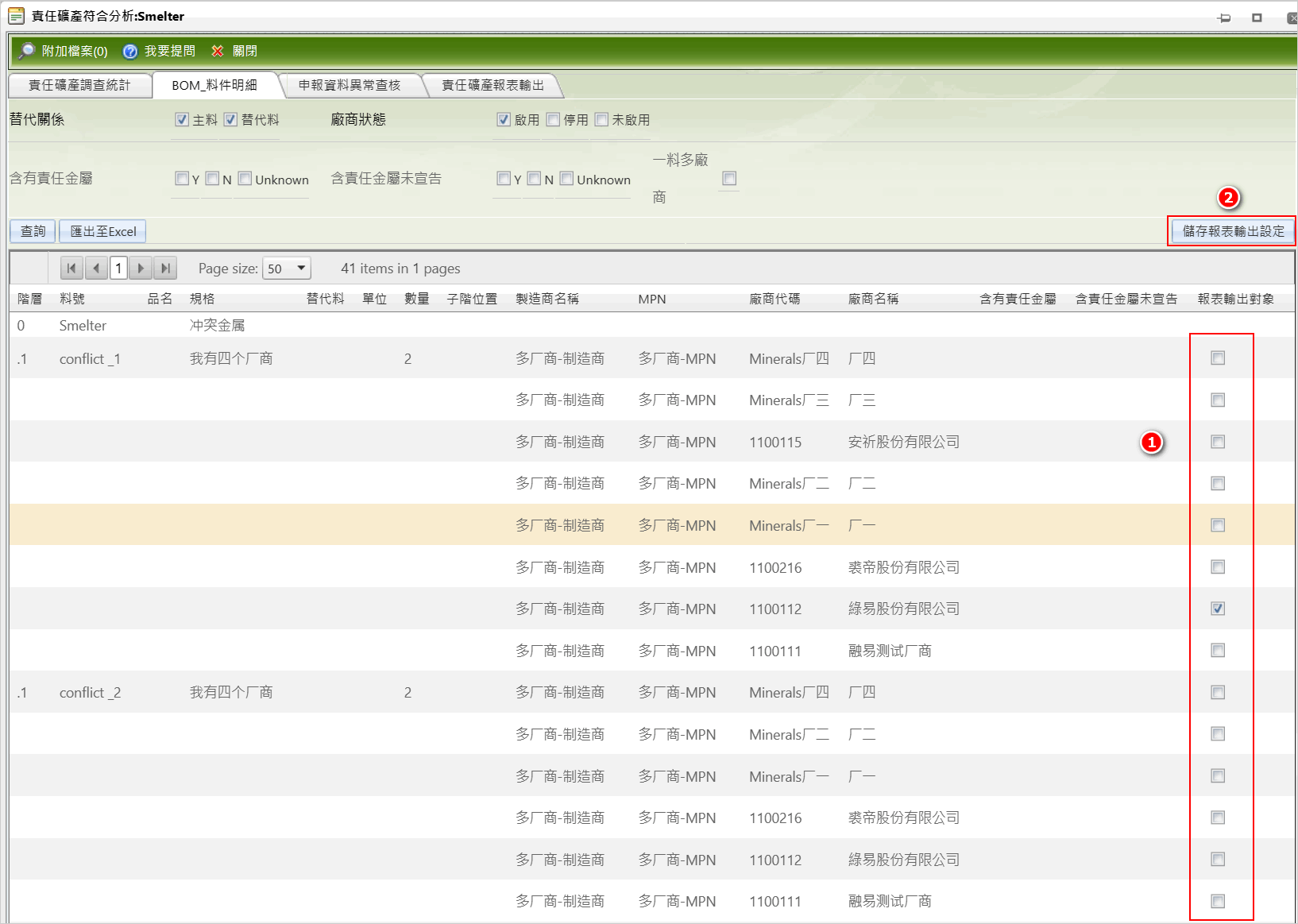Click the 料號 column header
The image size is (1298, 924).
(x=72, y=299)
